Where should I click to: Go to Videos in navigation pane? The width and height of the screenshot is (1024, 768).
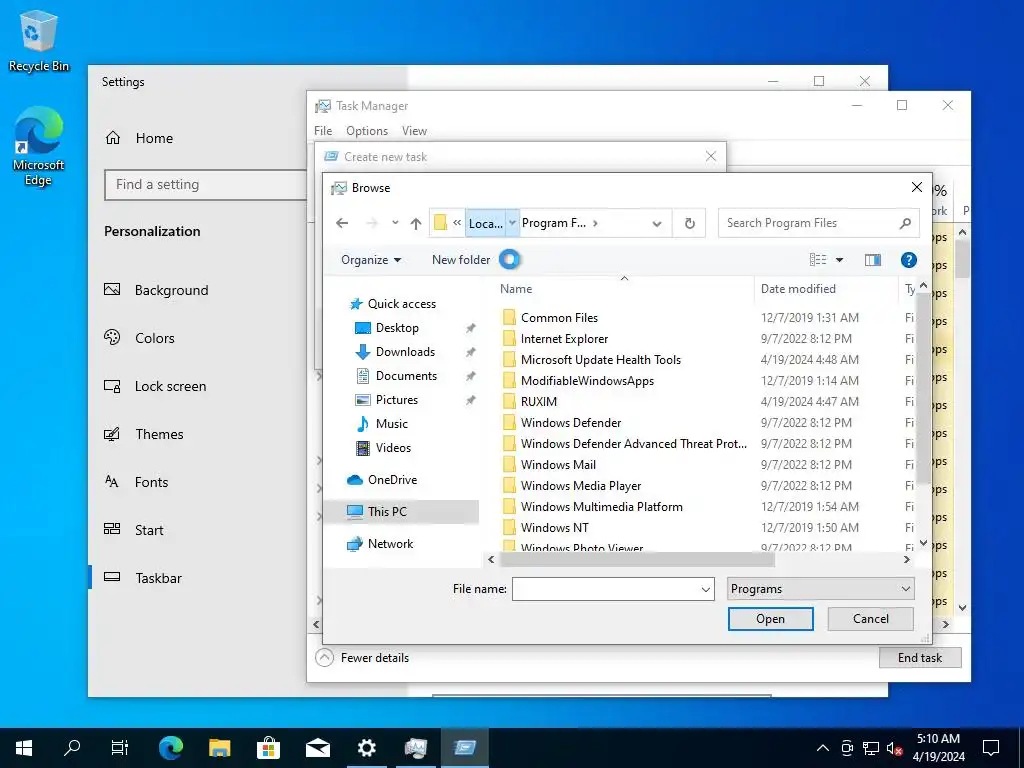[393, 448]
